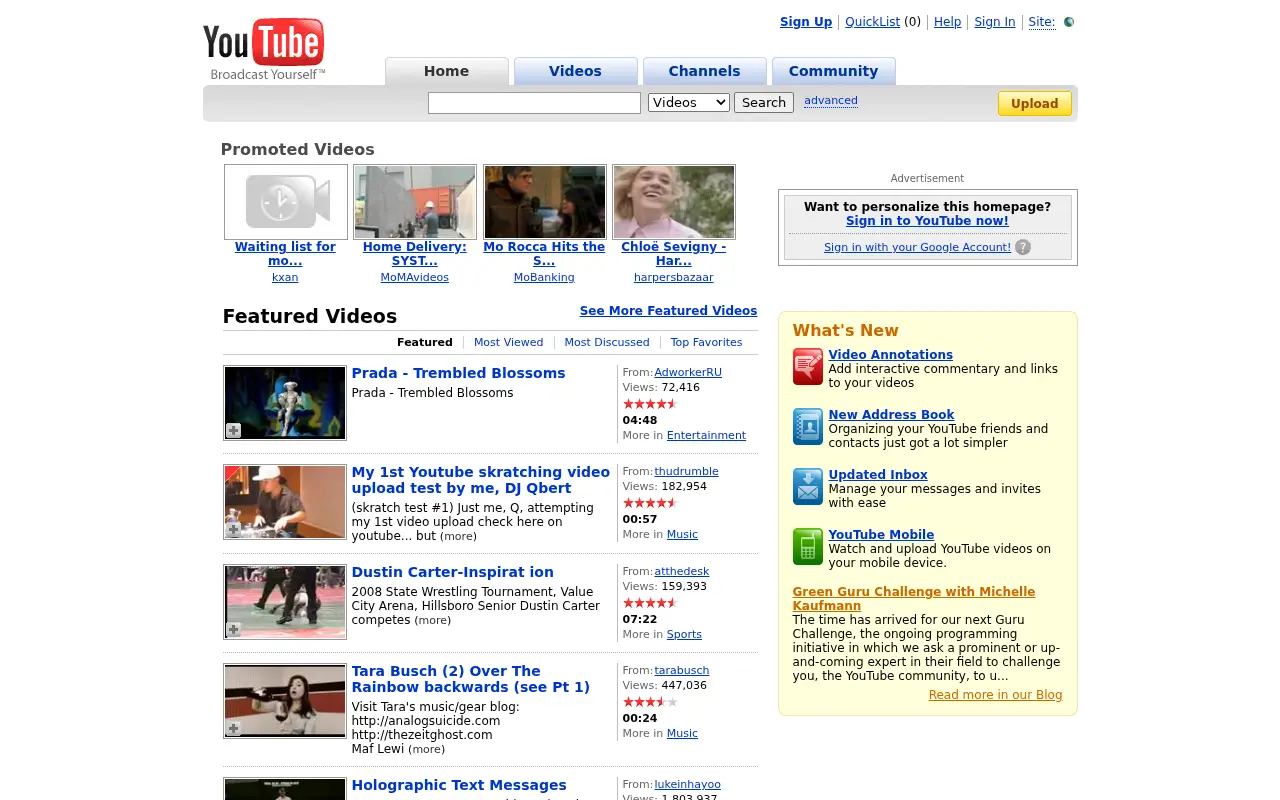
Task: Click See More Featured Videos link
Action: pyautogui.click(x=668, y=311)
